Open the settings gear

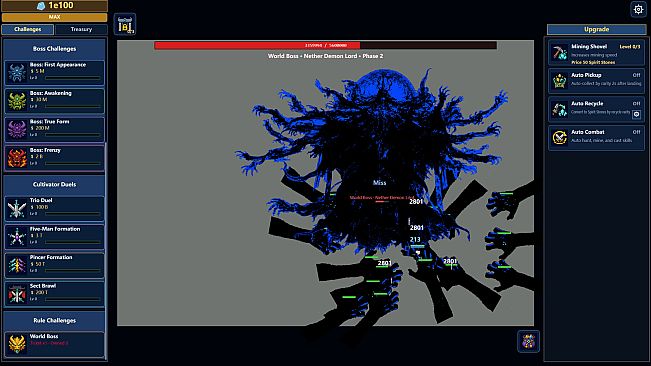coord(639,9)
